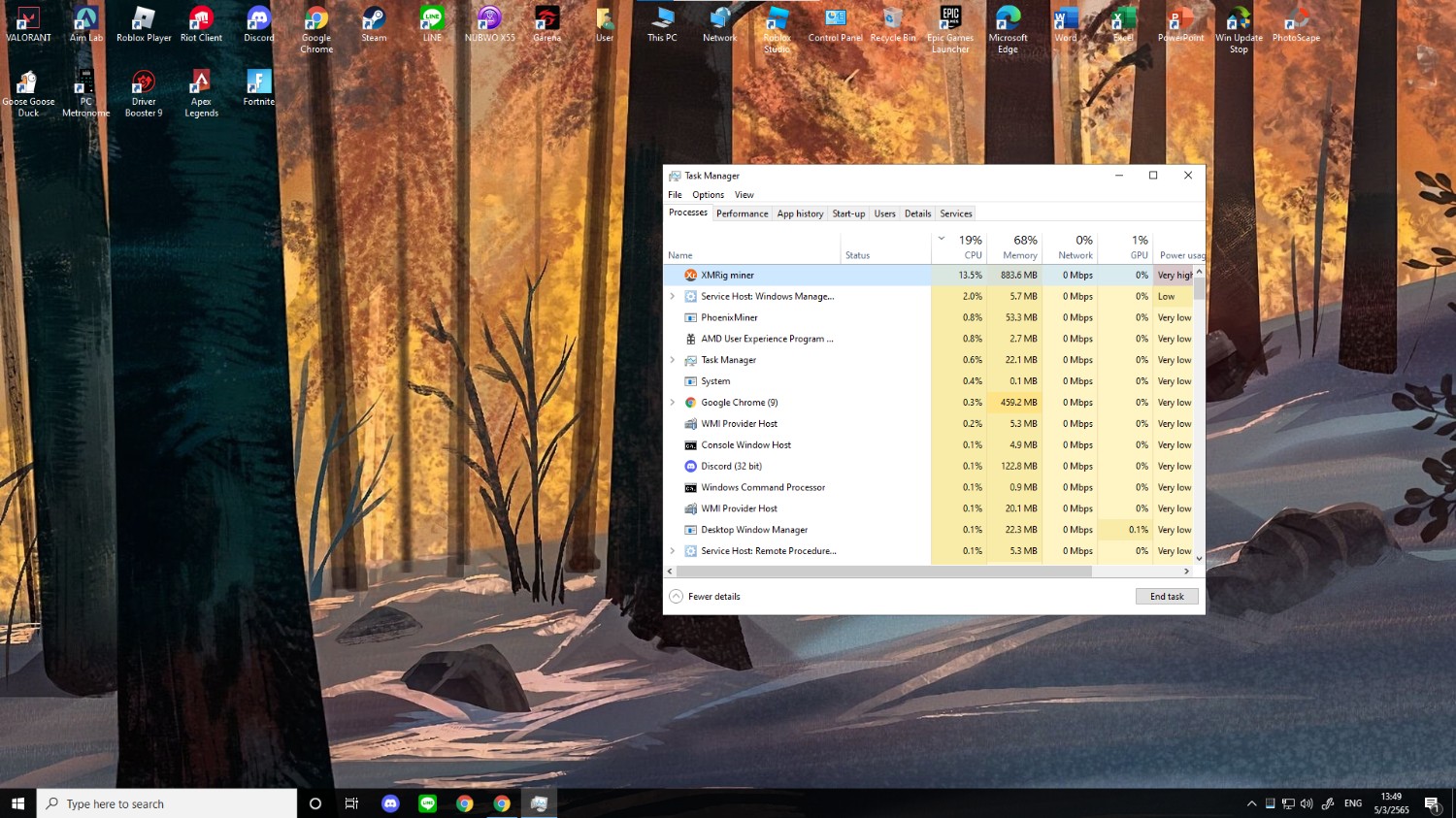Click the Apex Legends desktop shortcut

(x=201, y=94)
